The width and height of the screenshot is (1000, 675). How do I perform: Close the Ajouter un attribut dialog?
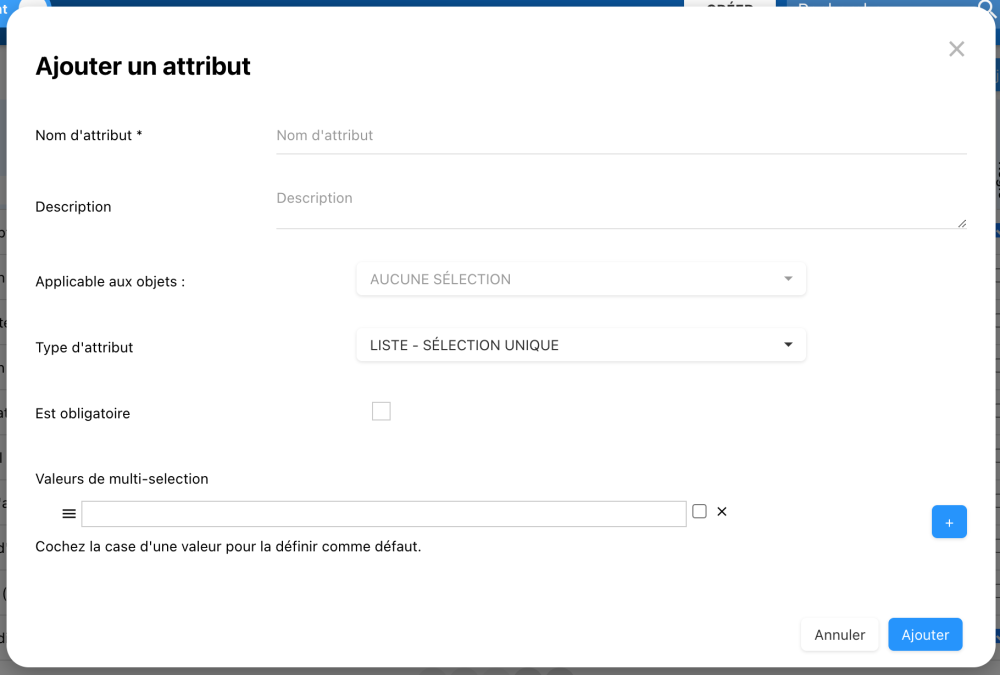coord(957,49)
